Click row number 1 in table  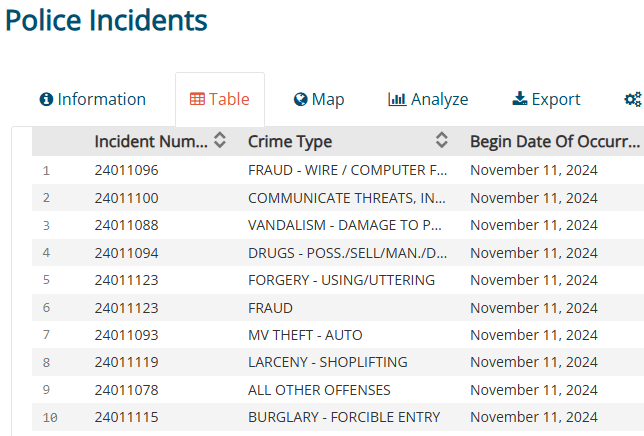click(x=46, y=170)
